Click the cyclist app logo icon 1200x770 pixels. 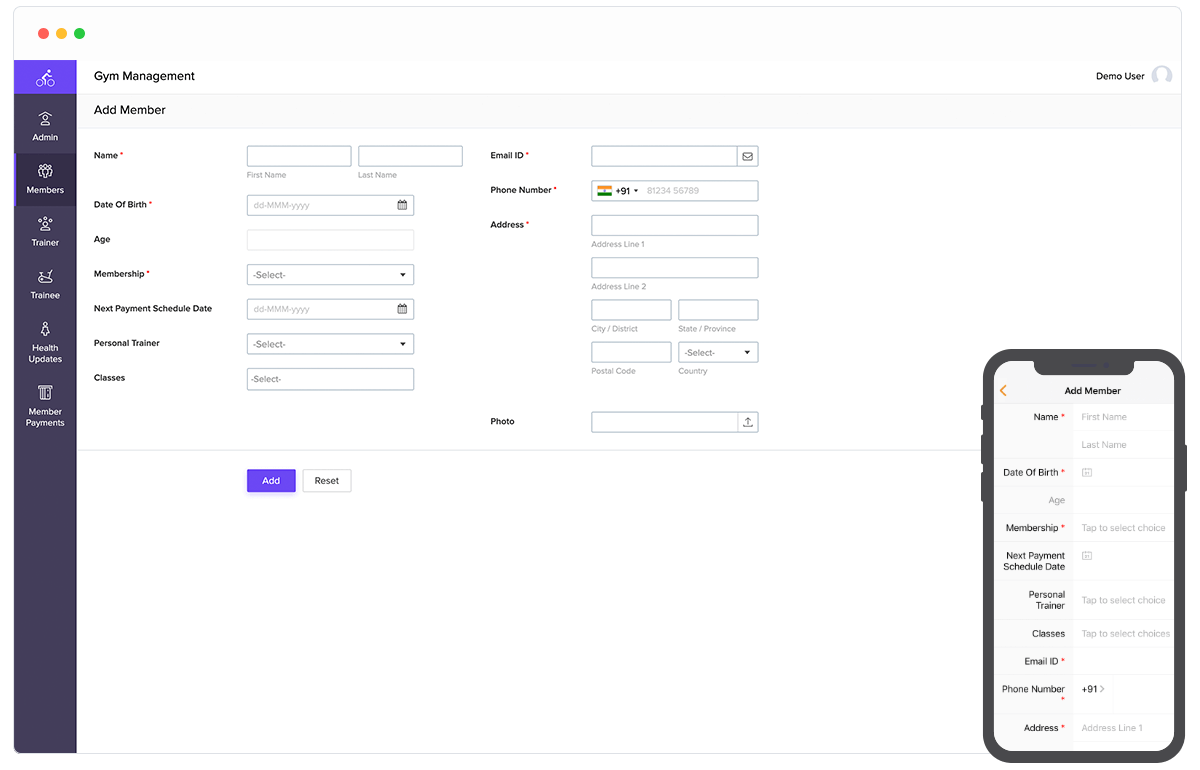(45, 77)
